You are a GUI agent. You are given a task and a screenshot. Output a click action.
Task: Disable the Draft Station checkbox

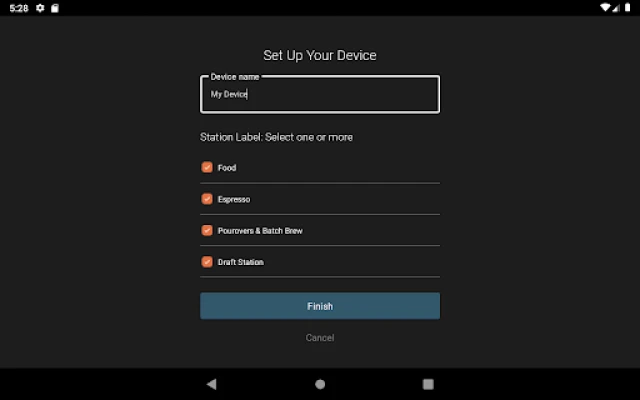pyautogui.click(x=207, y=262)
